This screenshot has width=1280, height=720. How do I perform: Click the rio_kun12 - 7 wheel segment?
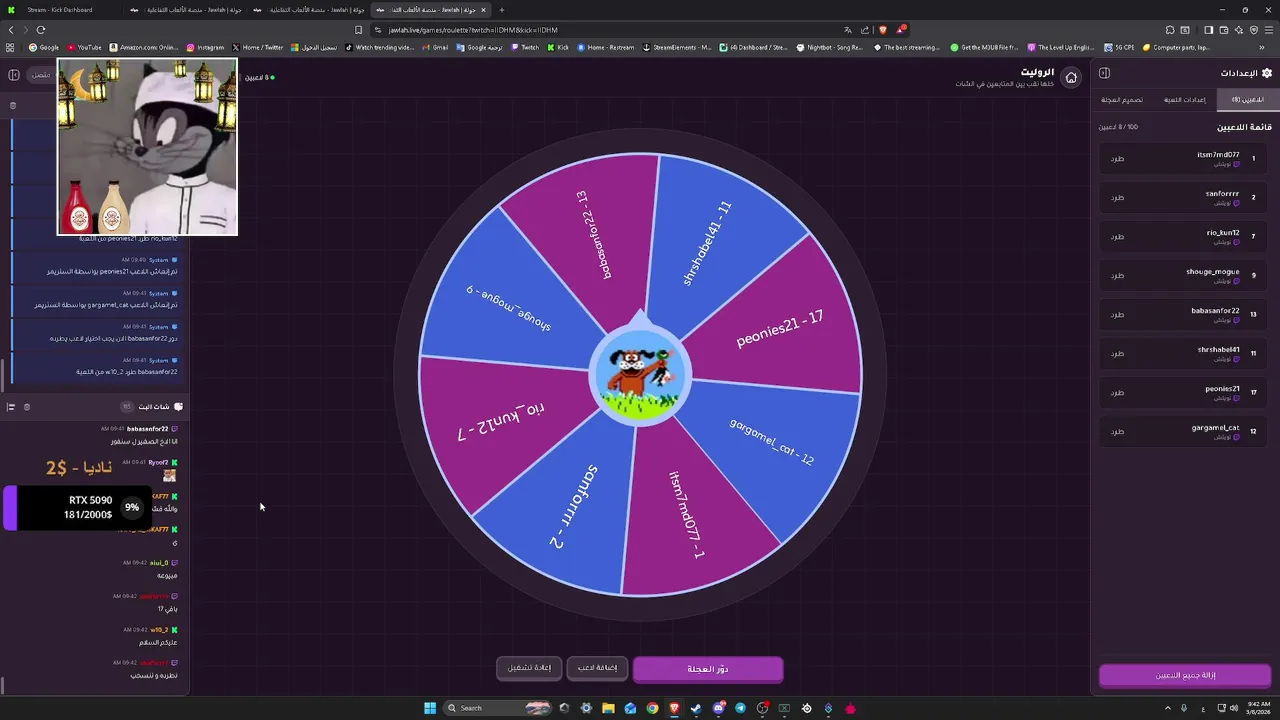501,420
